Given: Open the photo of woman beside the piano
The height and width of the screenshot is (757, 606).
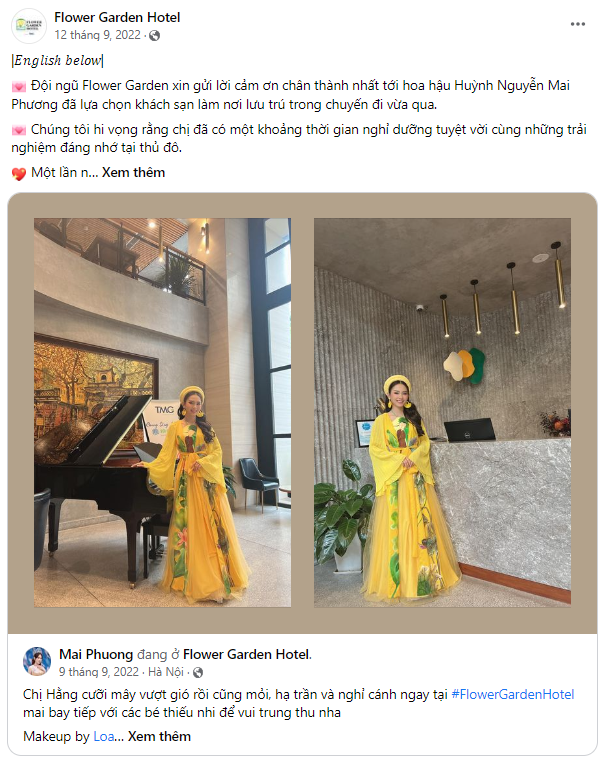Looking at the screenshot, I should click(162, 412).
